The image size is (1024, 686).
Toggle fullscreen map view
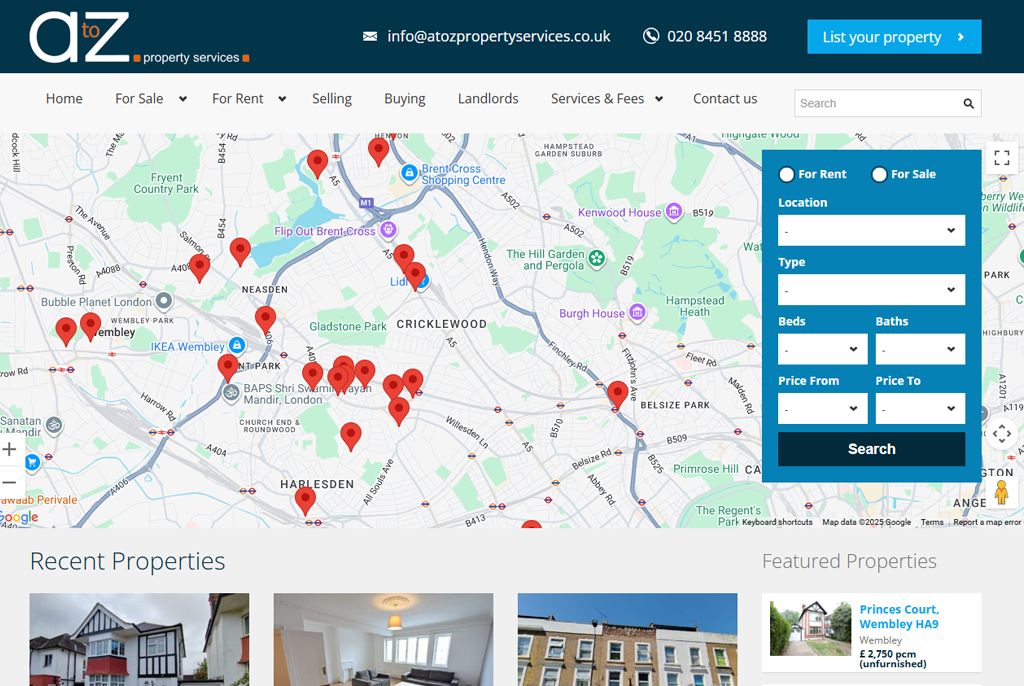point(1002,157)
